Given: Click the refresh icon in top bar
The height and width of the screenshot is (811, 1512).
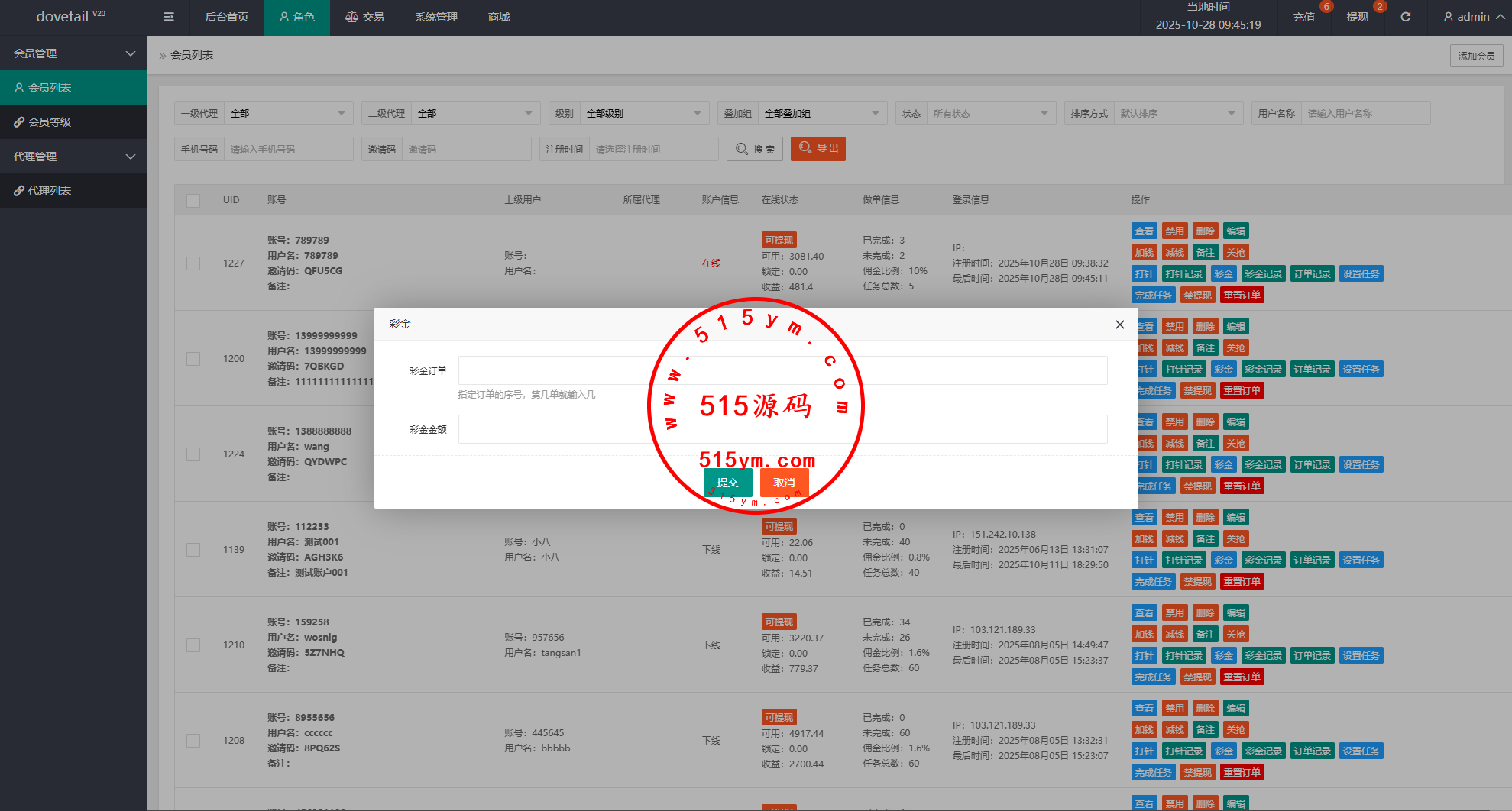Looking at the screenshot, I should click(1405, 17).
